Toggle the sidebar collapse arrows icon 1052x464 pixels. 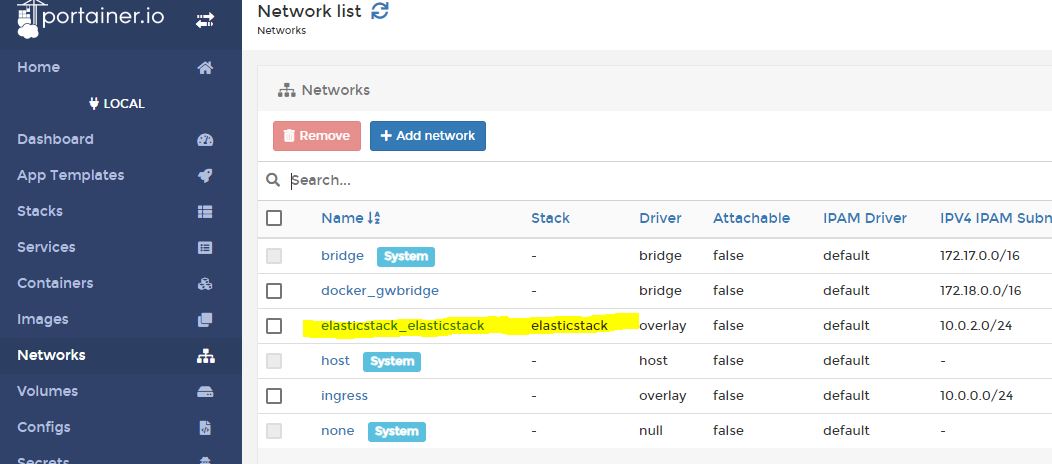tap(205, 20)
